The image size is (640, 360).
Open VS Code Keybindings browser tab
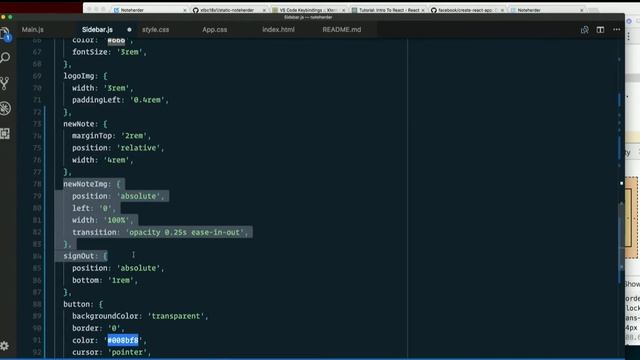tap(308, 10)
